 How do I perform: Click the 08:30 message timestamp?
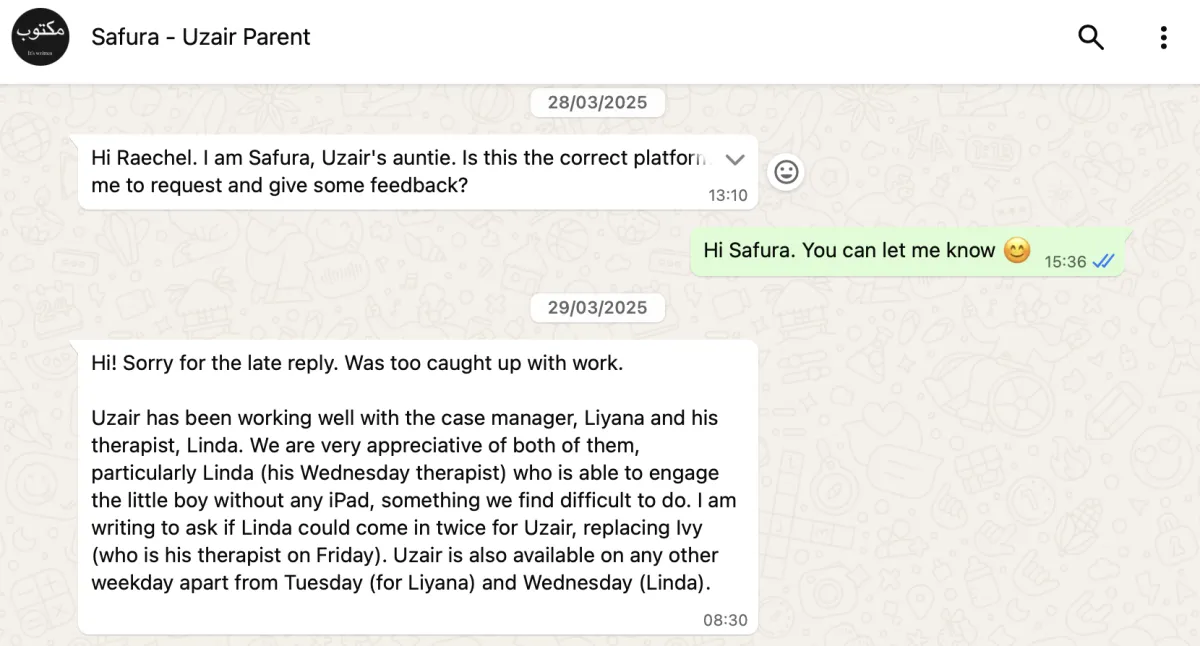tap(725, 620)
